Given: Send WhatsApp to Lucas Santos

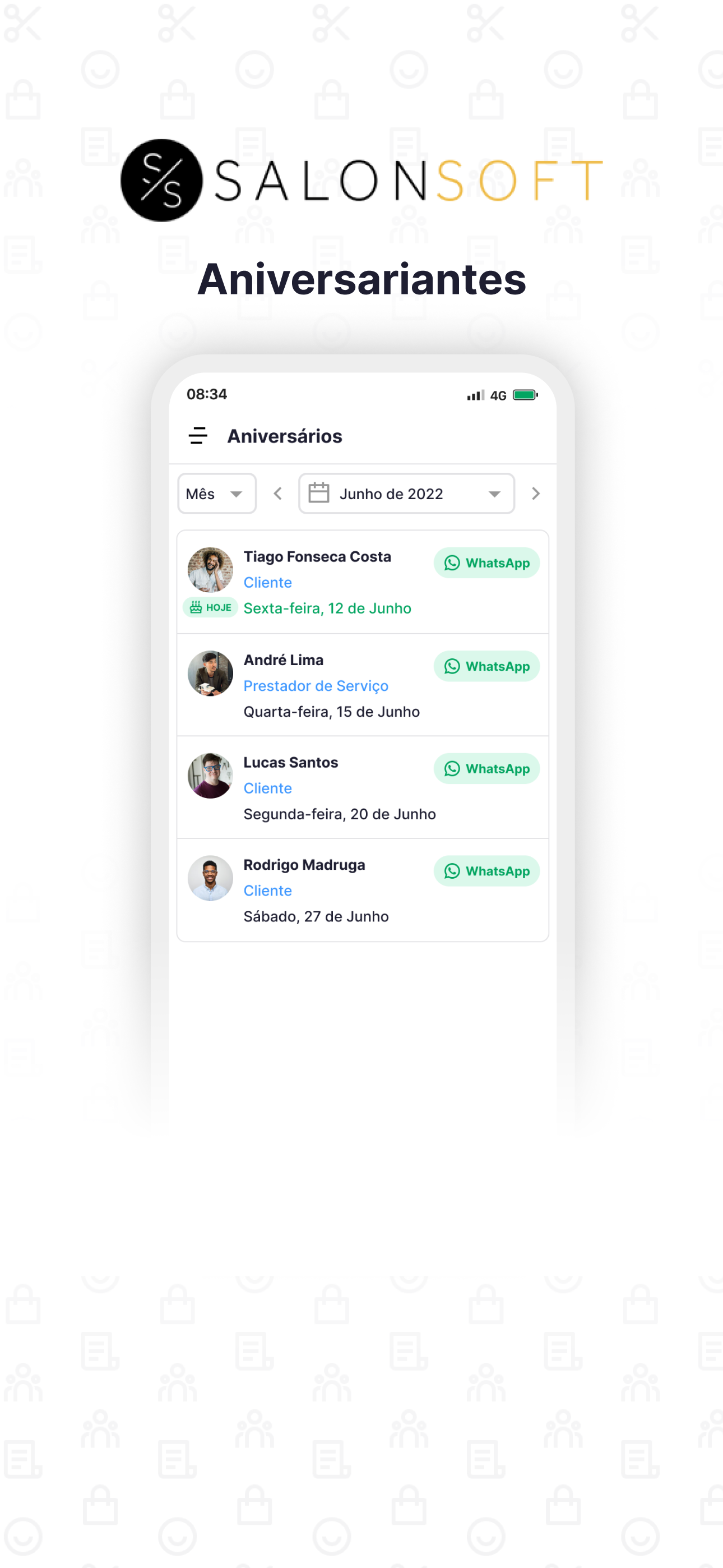Looking at the screenshot, I should (x=486, y=769).
